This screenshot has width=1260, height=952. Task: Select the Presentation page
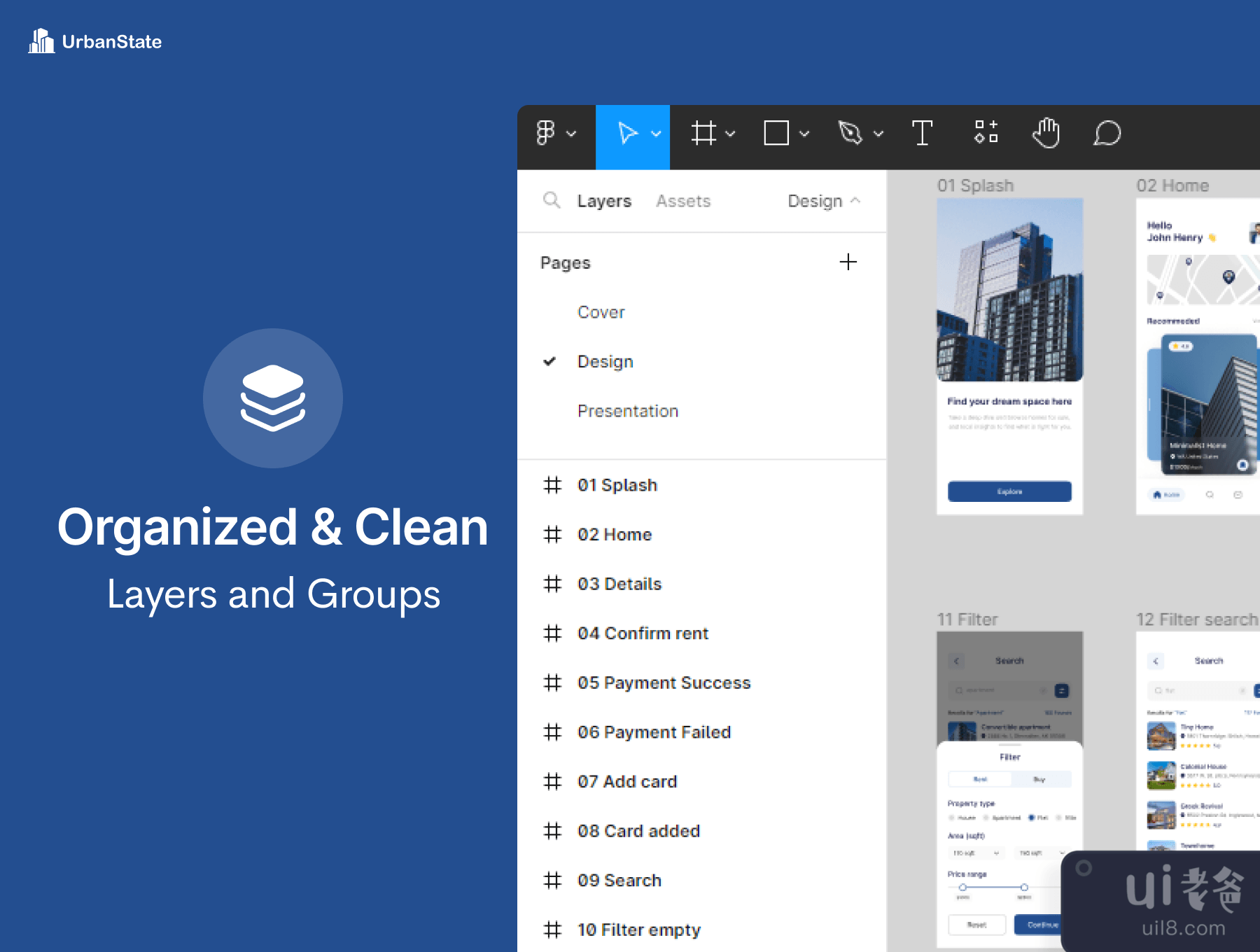point(627,412)
